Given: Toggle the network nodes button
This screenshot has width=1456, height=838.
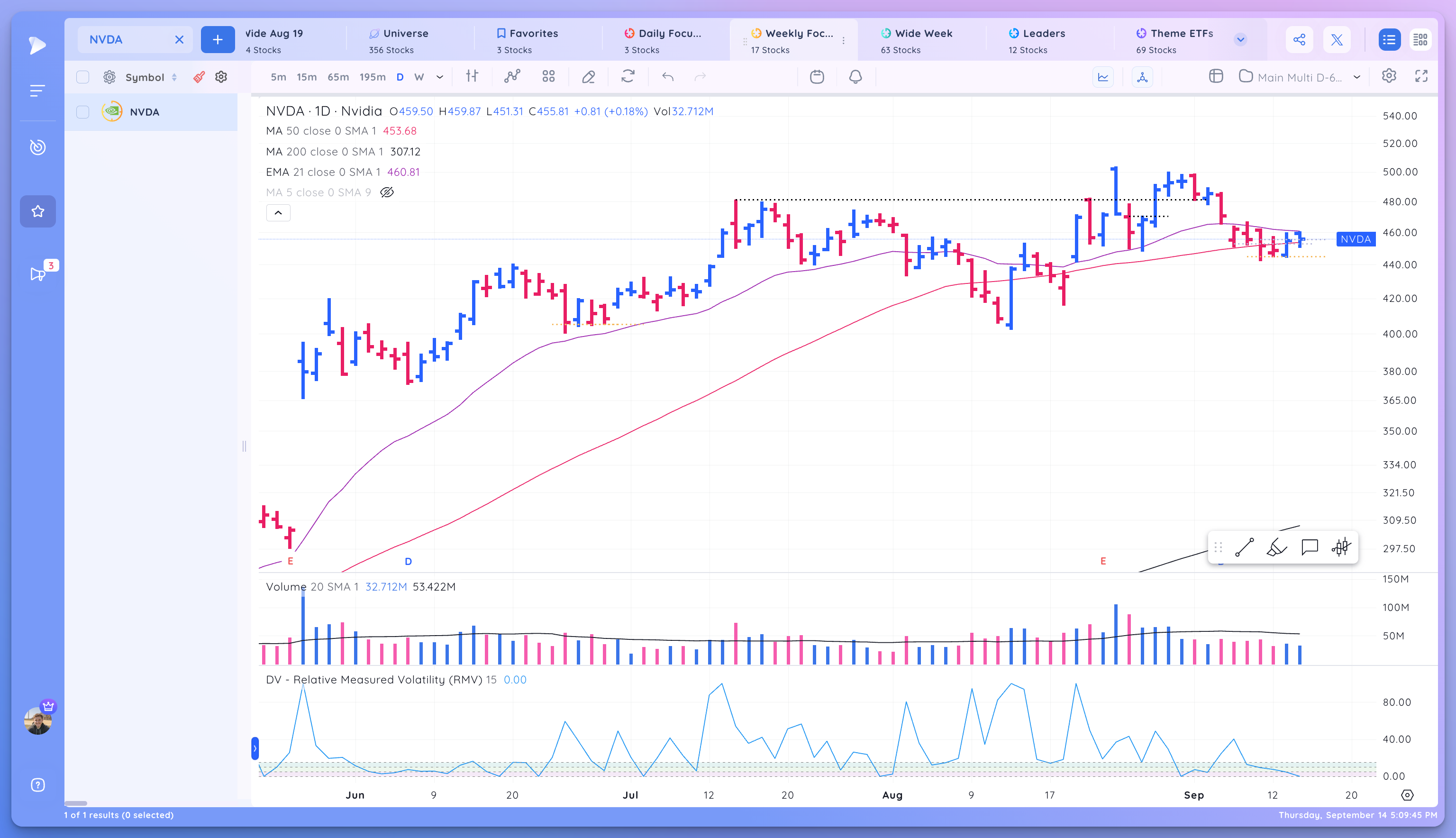Looking at the screenshot, I should [1142, 77].
